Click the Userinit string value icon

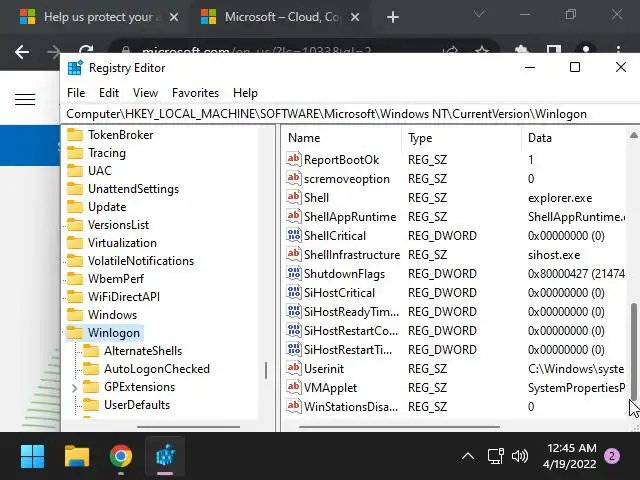pos(294,369)
